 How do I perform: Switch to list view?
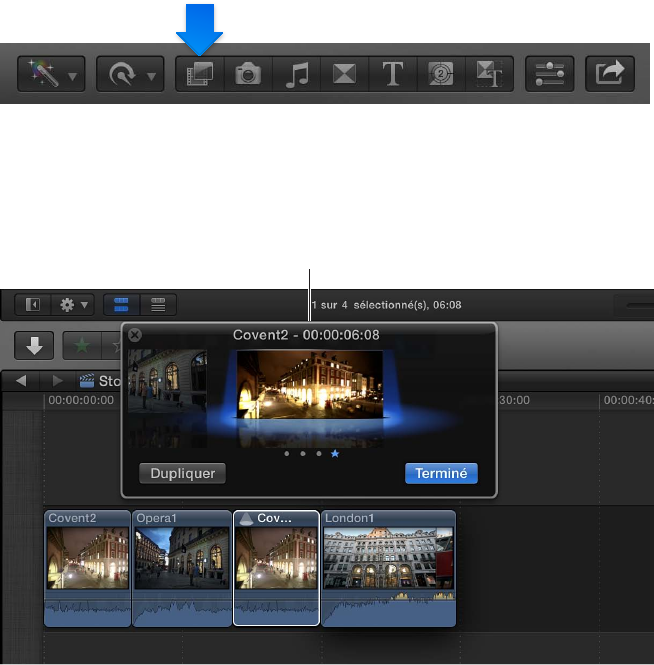(158, 305)
